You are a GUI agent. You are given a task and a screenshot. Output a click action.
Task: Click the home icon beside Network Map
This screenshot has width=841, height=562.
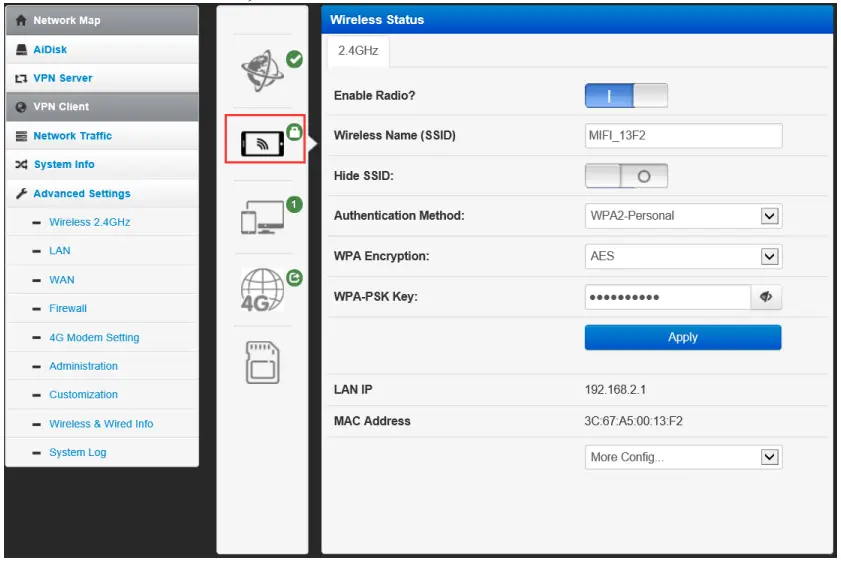point(21,20)
